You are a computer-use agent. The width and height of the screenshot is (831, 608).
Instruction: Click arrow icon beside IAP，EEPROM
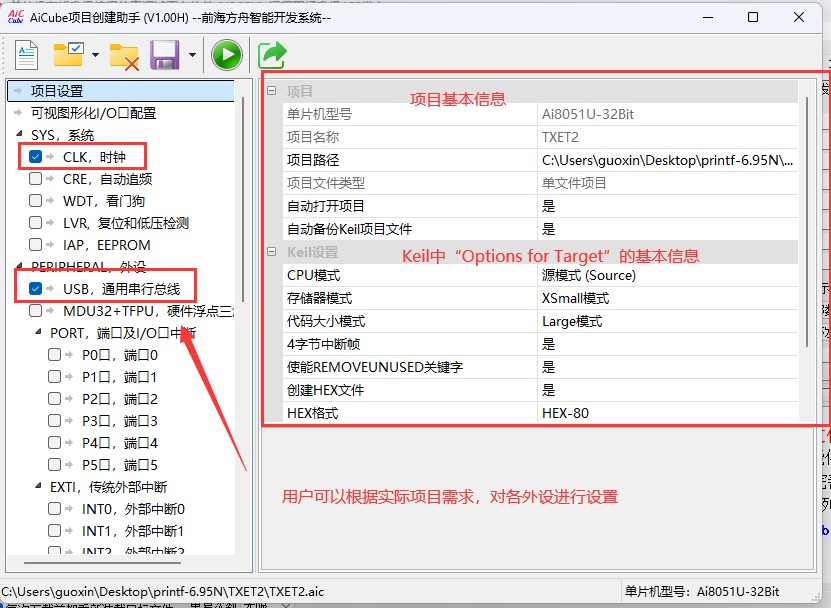pos(50,244)
